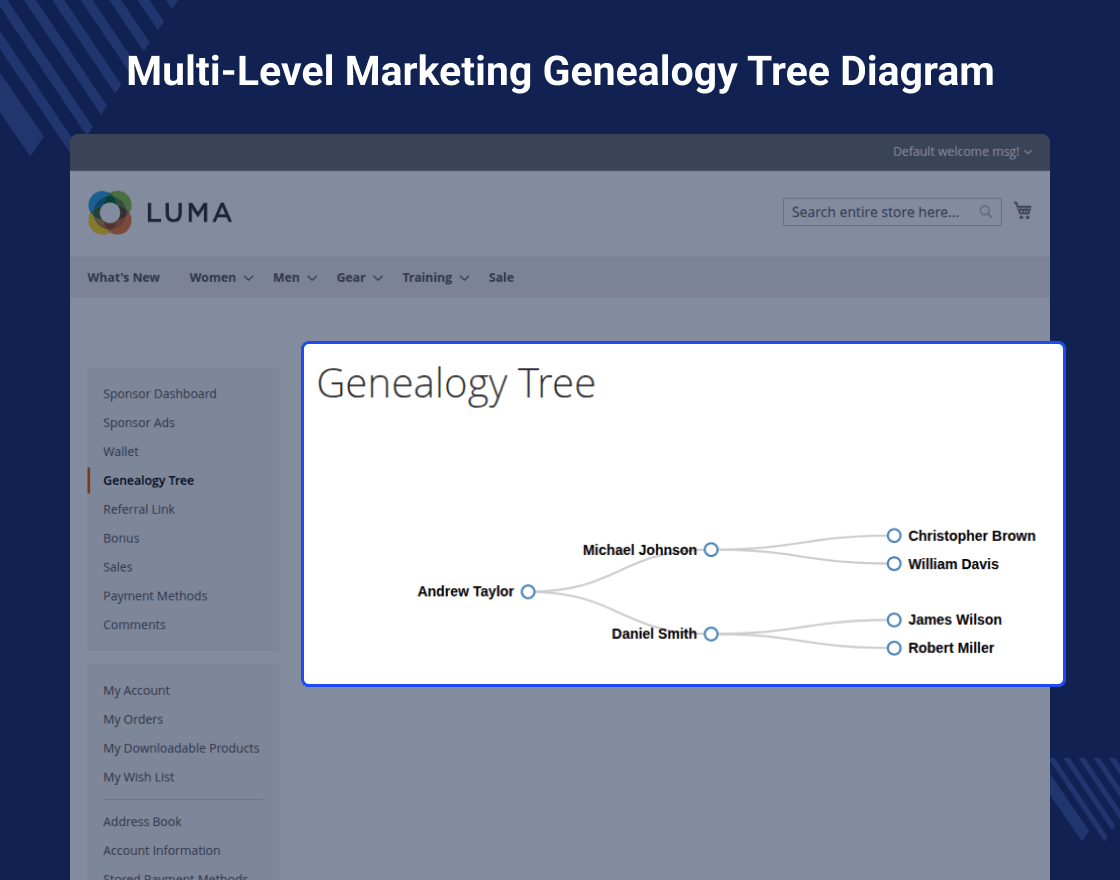Open the Referral Link page
This screenshot has height=880, width=1120.
point(139,509)
